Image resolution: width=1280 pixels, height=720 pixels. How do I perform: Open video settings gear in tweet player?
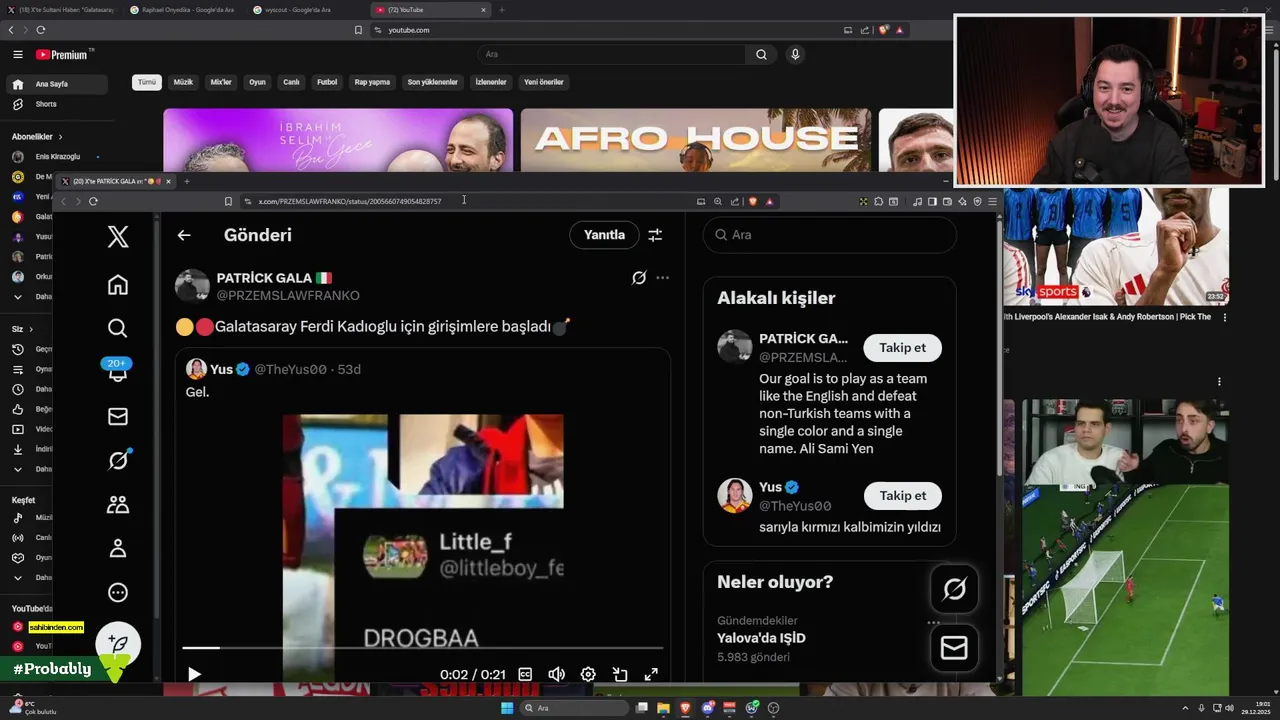coord(588,674)
